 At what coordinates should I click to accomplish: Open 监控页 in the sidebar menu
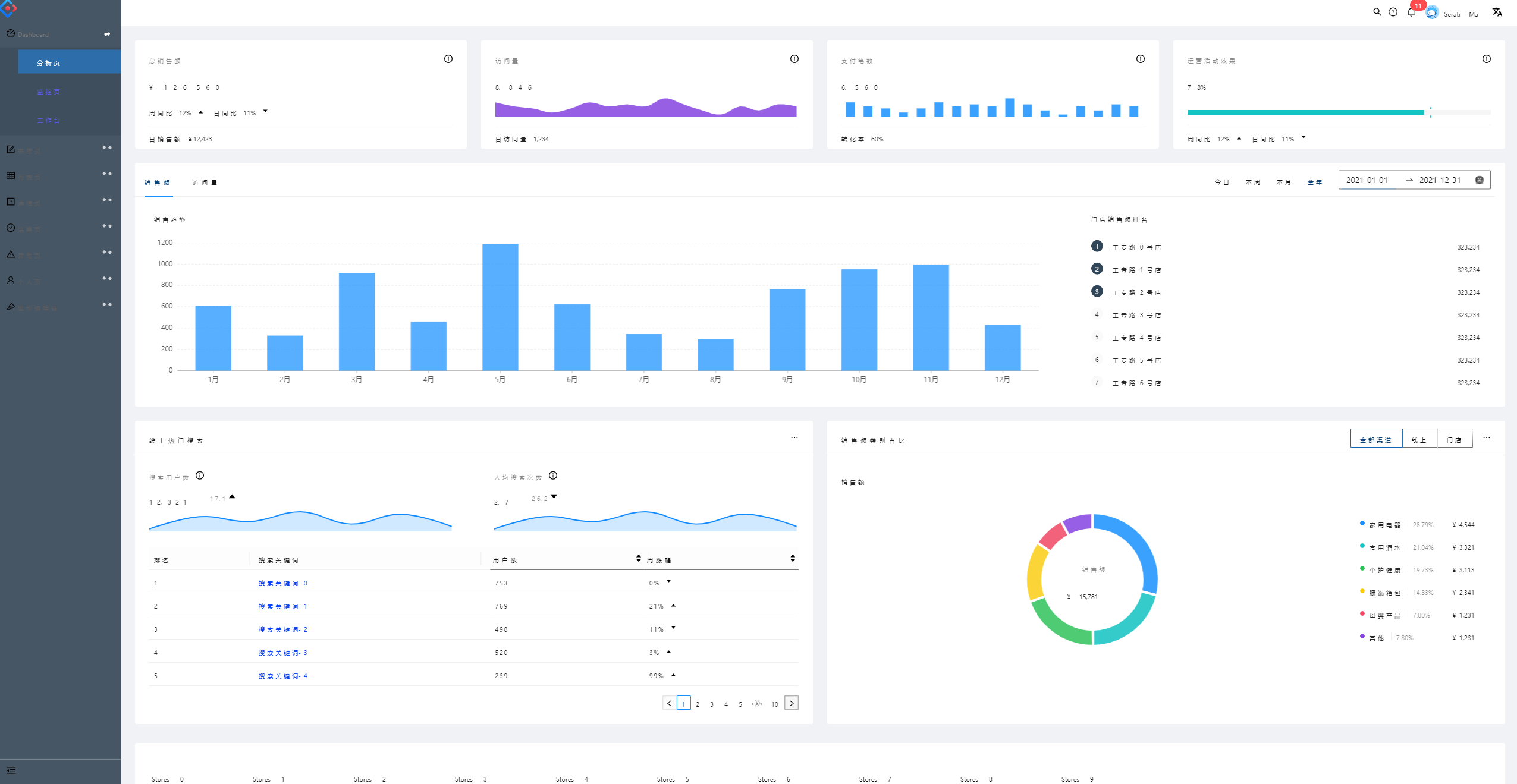click(x=48, y=92)
